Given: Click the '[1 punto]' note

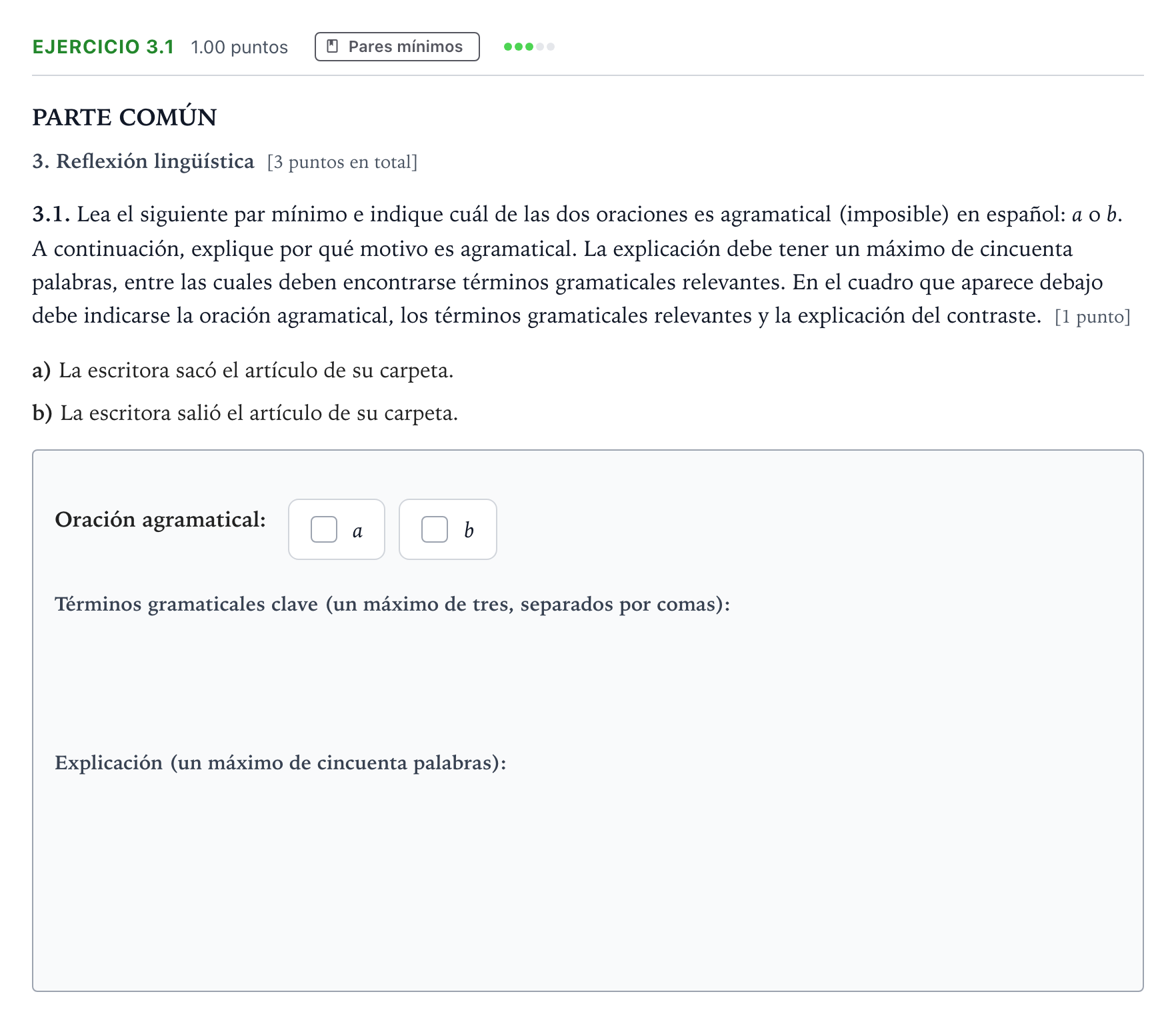Looking at the screenshot, I should click(1093, 317).
